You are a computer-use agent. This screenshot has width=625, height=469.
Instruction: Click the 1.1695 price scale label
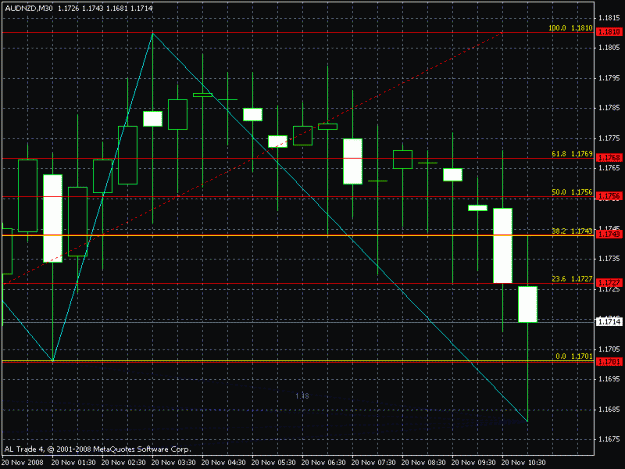[609, 379]
